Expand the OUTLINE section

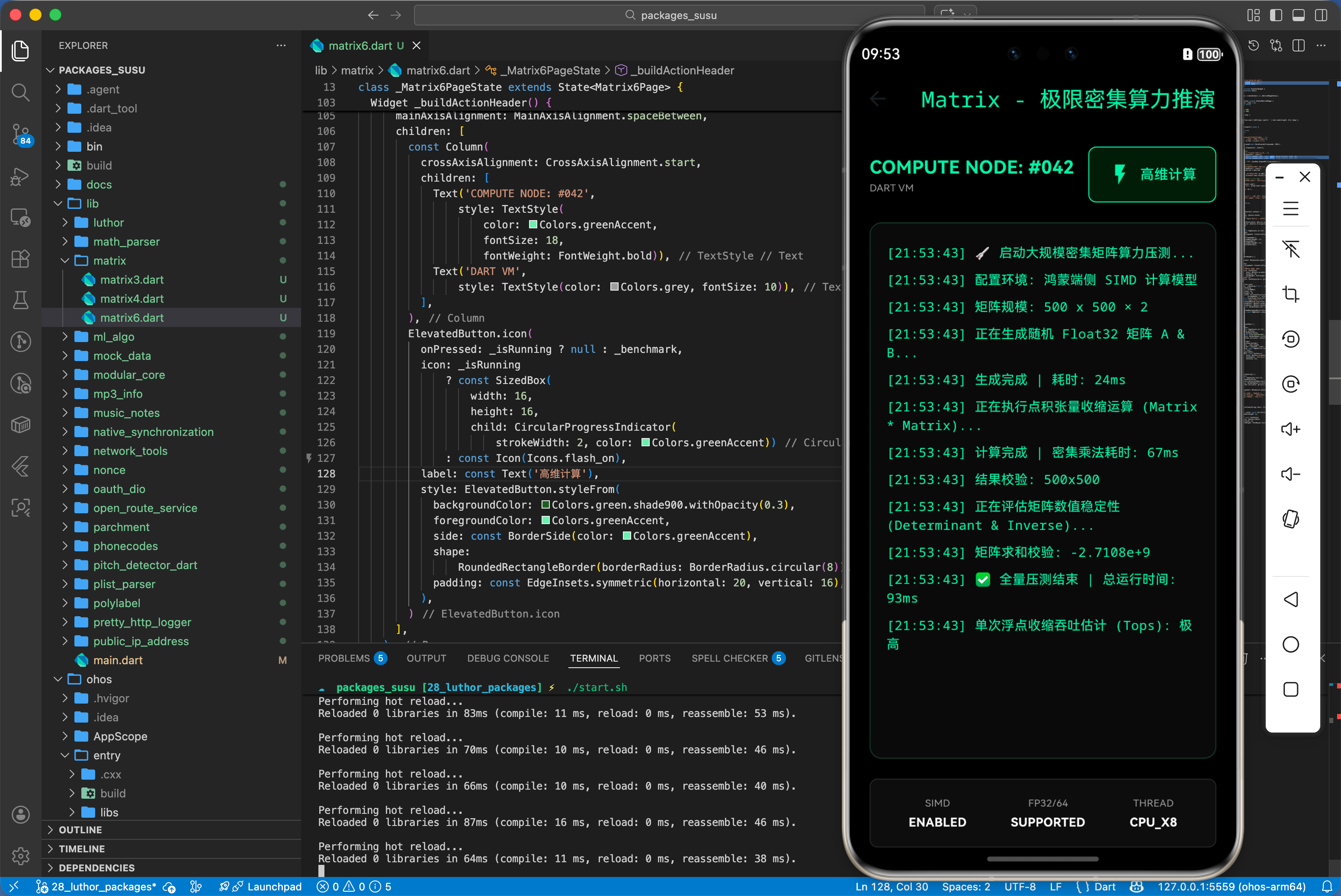80,830
